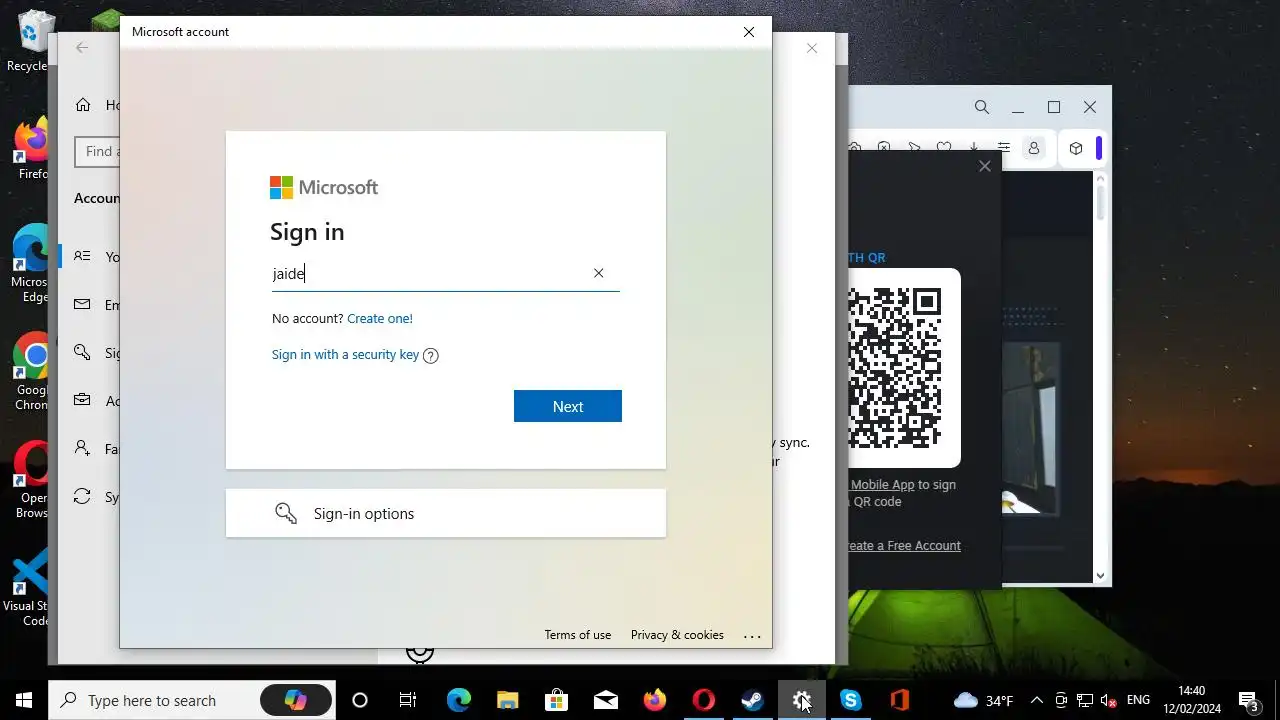Launch Microsoft Edge from the taskbar
This screenshot has width=1280, height=720.
coord(458,700)
